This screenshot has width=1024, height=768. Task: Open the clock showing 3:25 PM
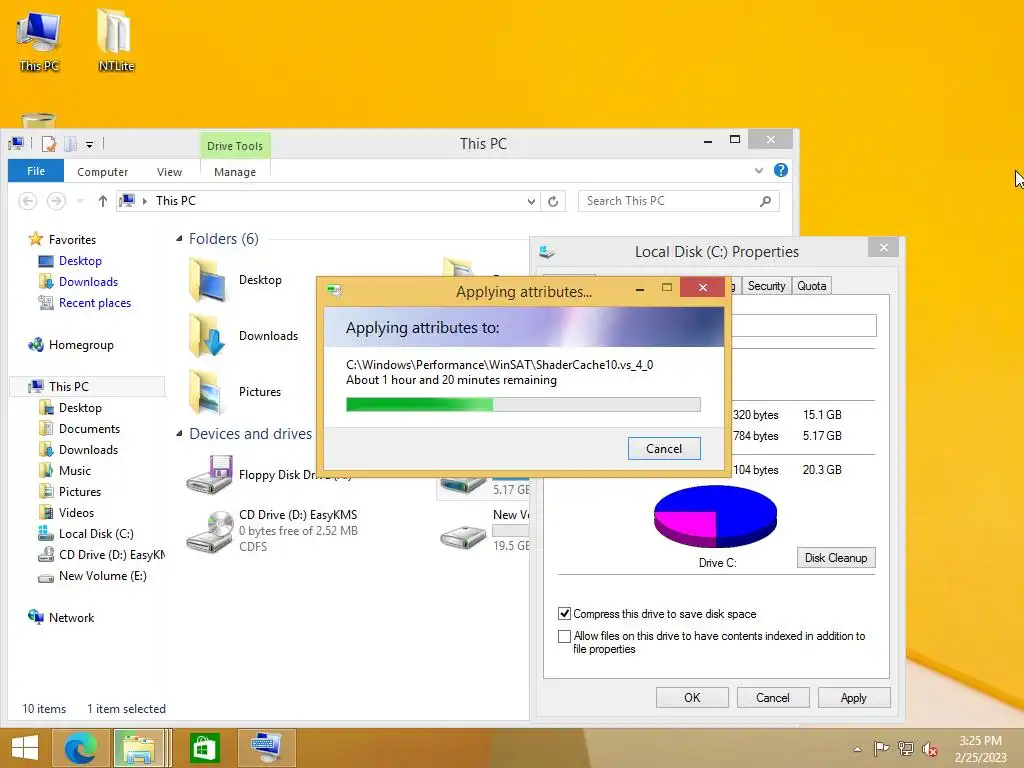(x=980, y=748)
